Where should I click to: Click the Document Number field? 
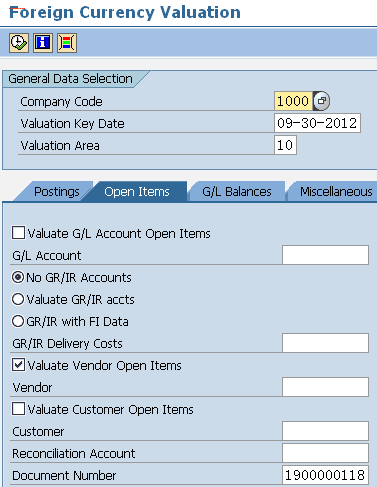(x=325, y=475)
